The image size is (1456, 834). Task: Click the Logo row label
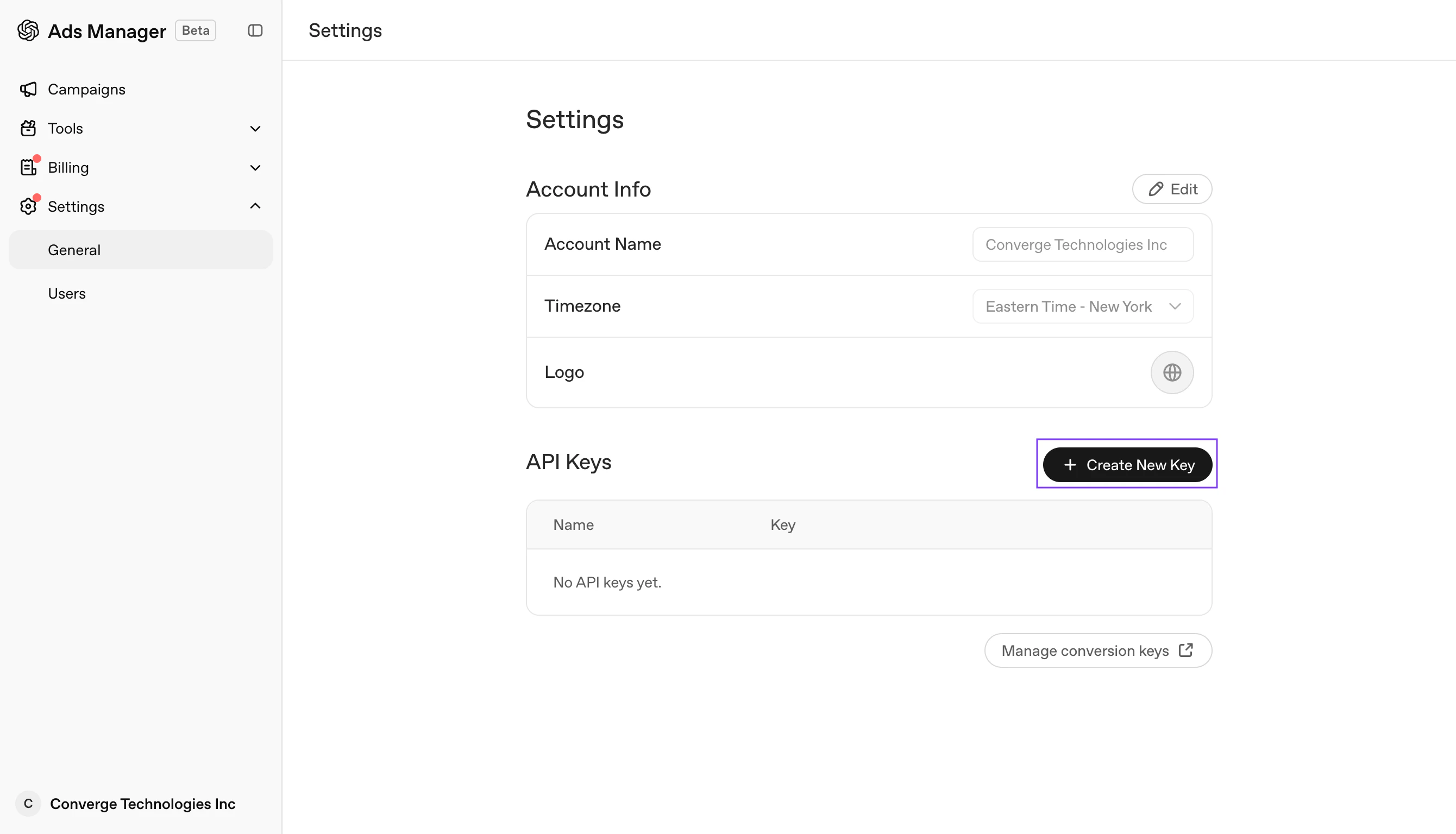coord(564,372)
